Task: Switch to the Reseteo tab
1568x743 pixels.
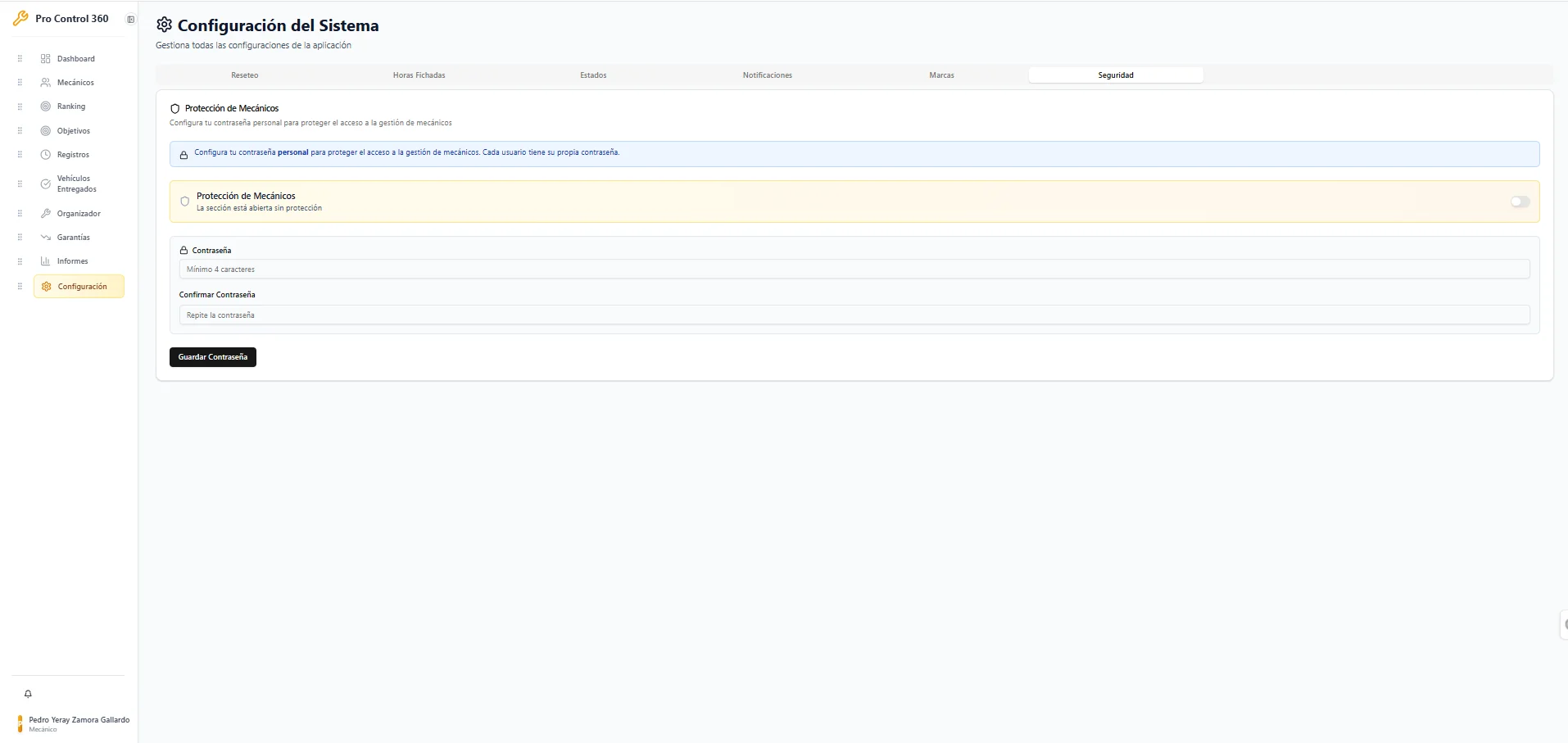Action: coord(244,75)
